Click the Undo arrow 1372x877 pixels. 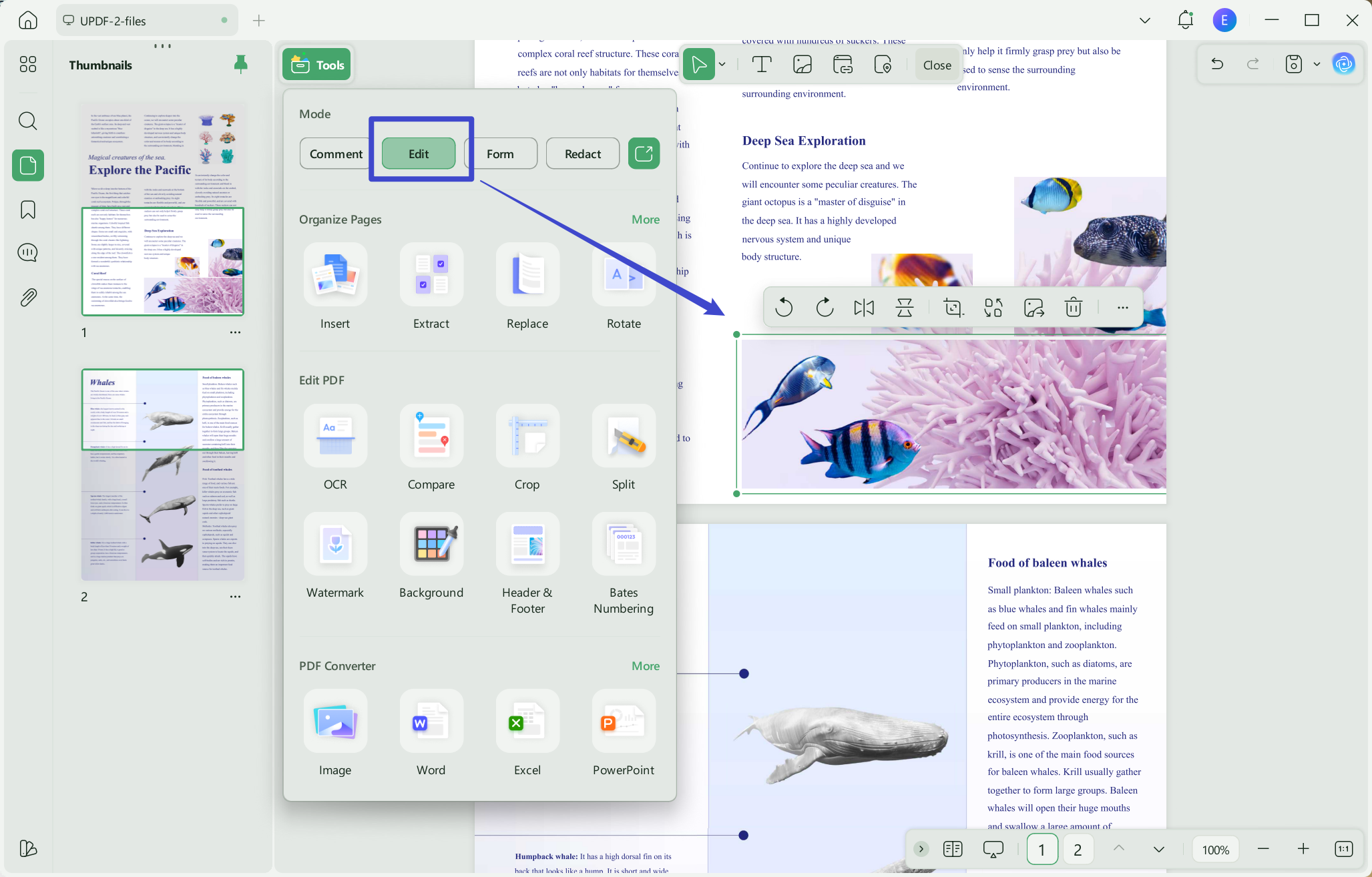click(x=1217, y=64)
